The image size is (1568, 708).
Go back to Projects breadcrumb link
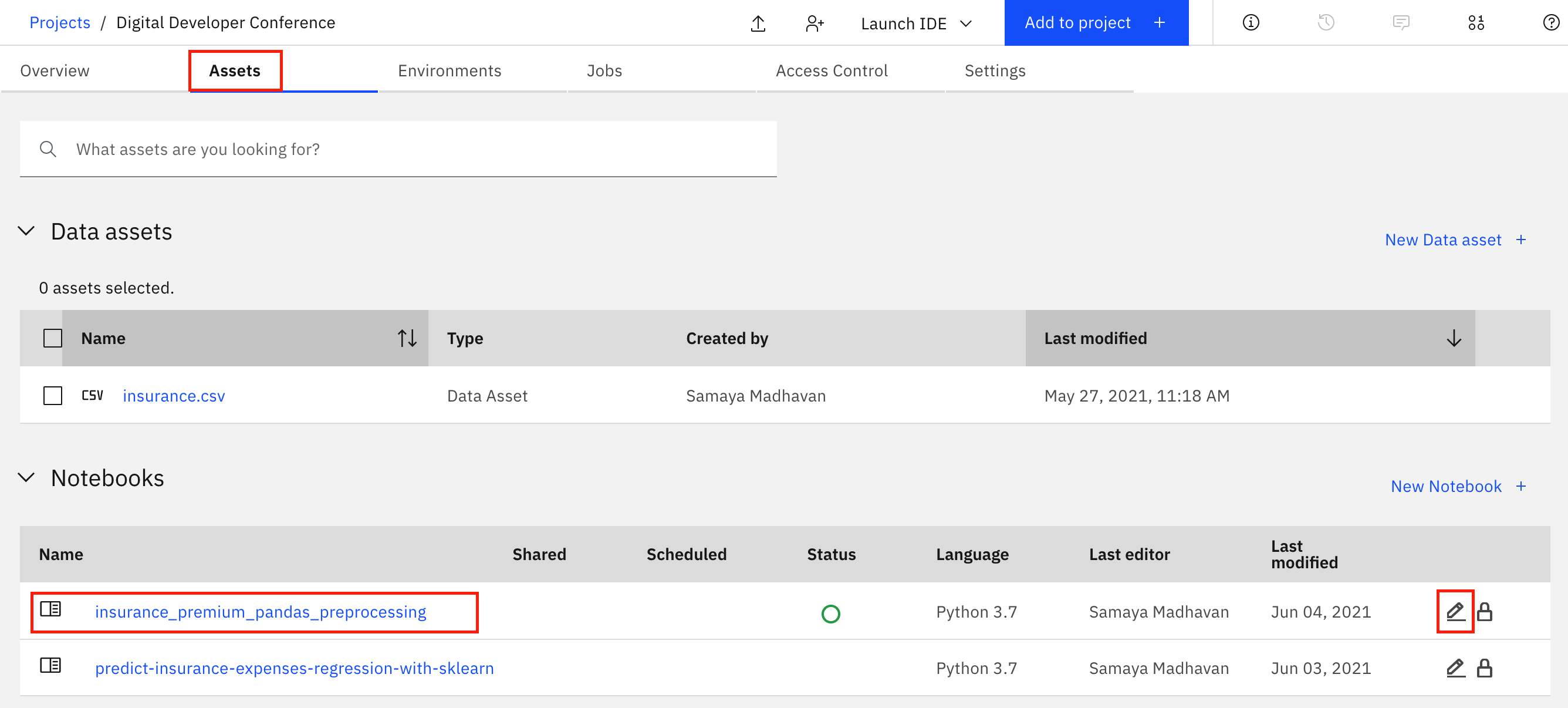click(60, 22)
